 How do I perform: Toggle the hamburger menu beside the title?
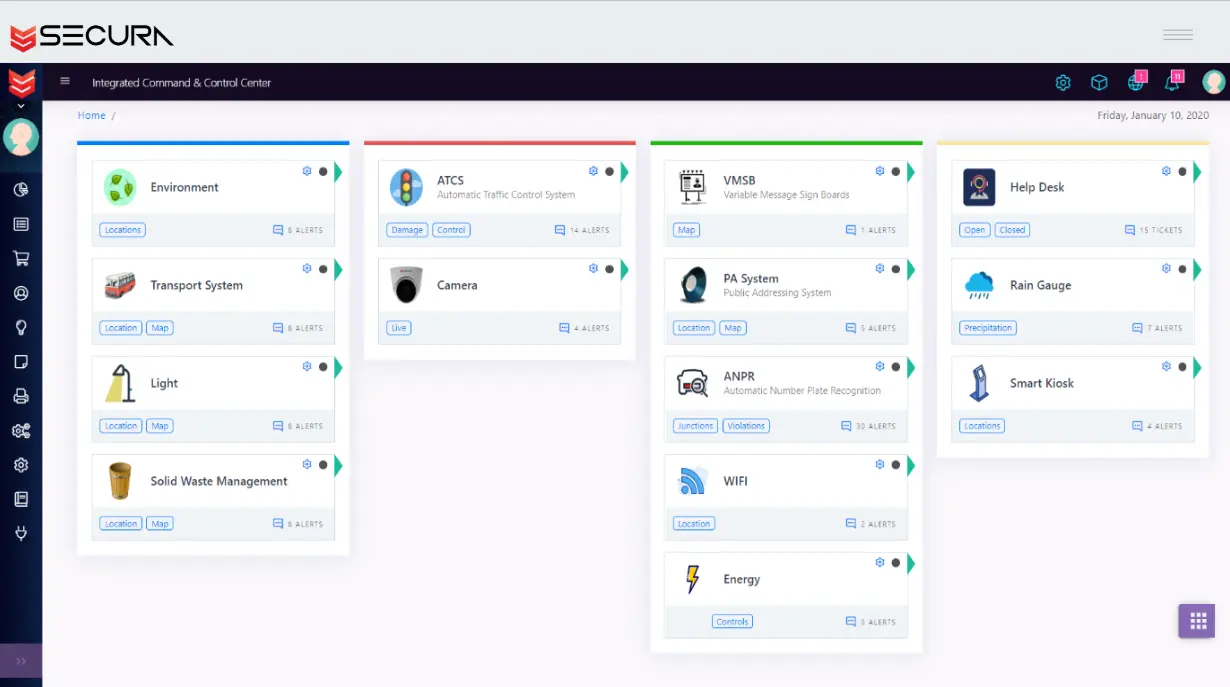[65, 82]
